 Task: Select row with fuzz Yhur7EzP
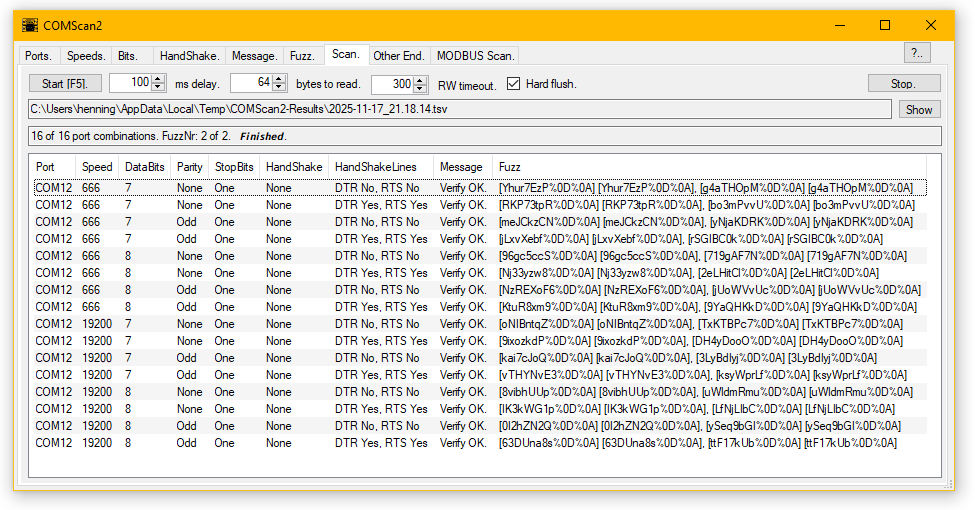click(480, 188)
